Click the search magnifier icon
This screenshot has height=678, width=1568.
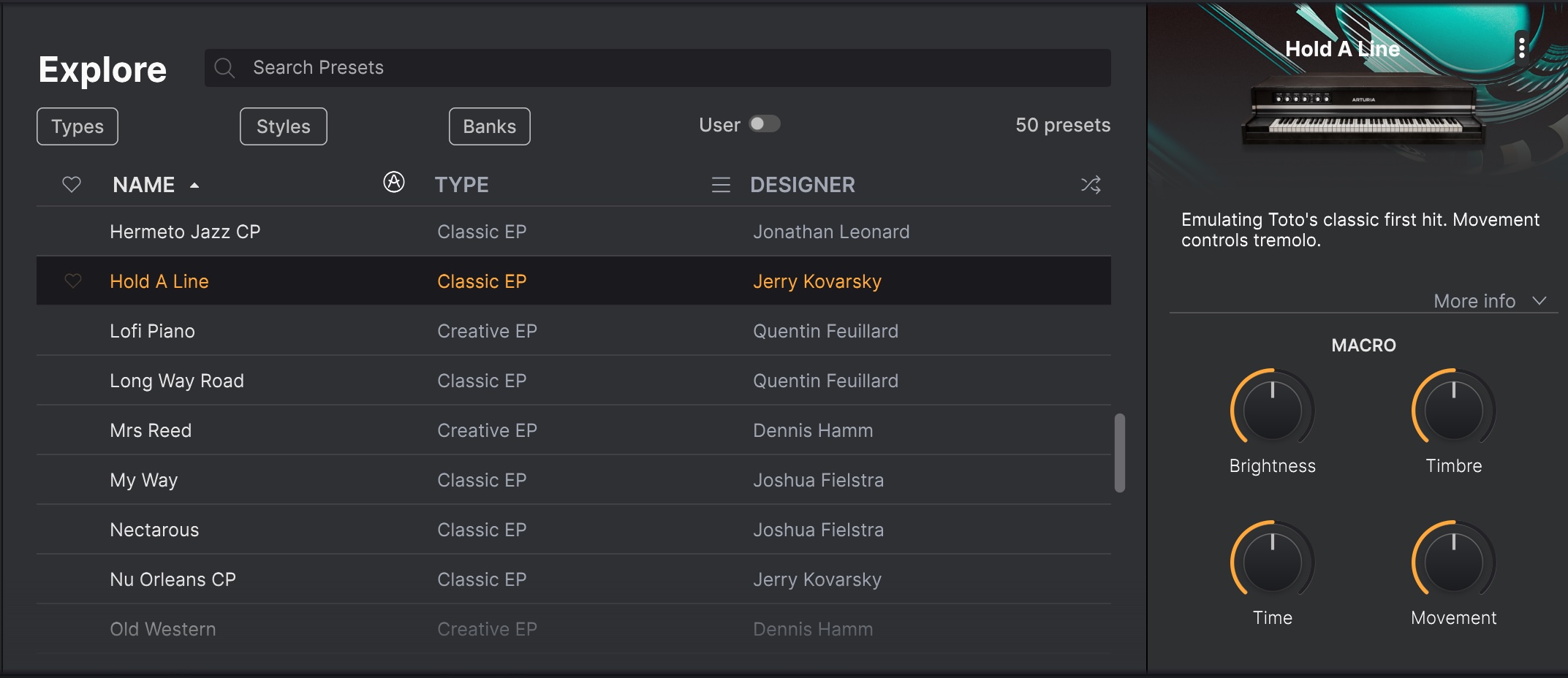pyautogui.click(x=224, y=68)
